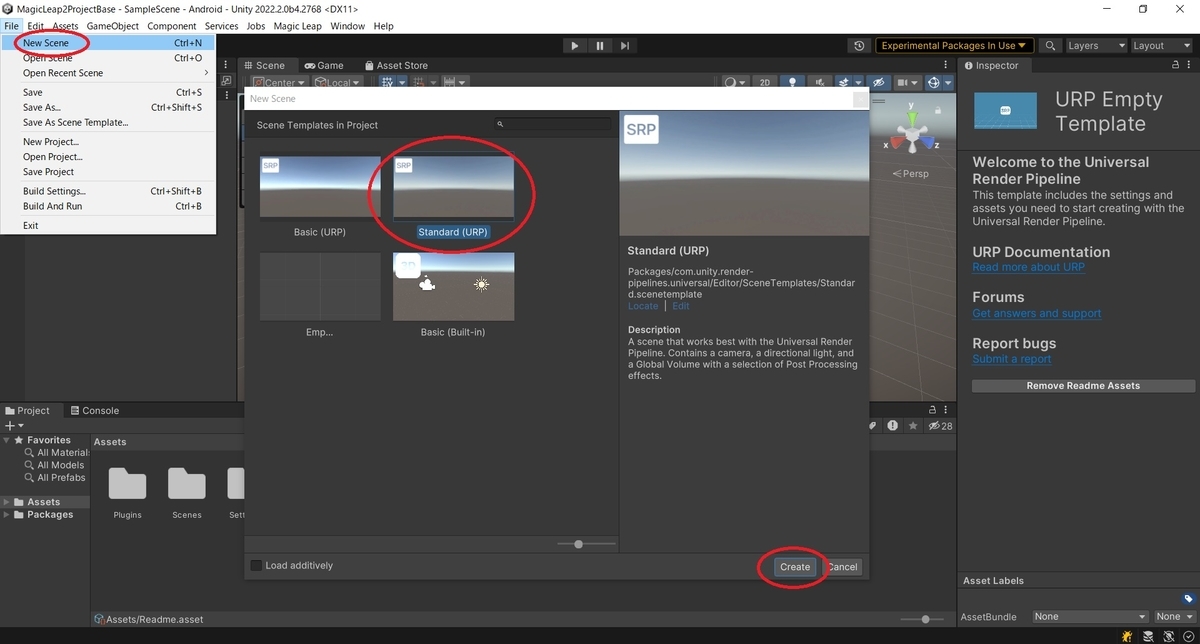Image resolution: width=1200 pixels, height=644 pixels.
Task: Toggle hidden objects visibility eye icon
Action: (879, 83)
